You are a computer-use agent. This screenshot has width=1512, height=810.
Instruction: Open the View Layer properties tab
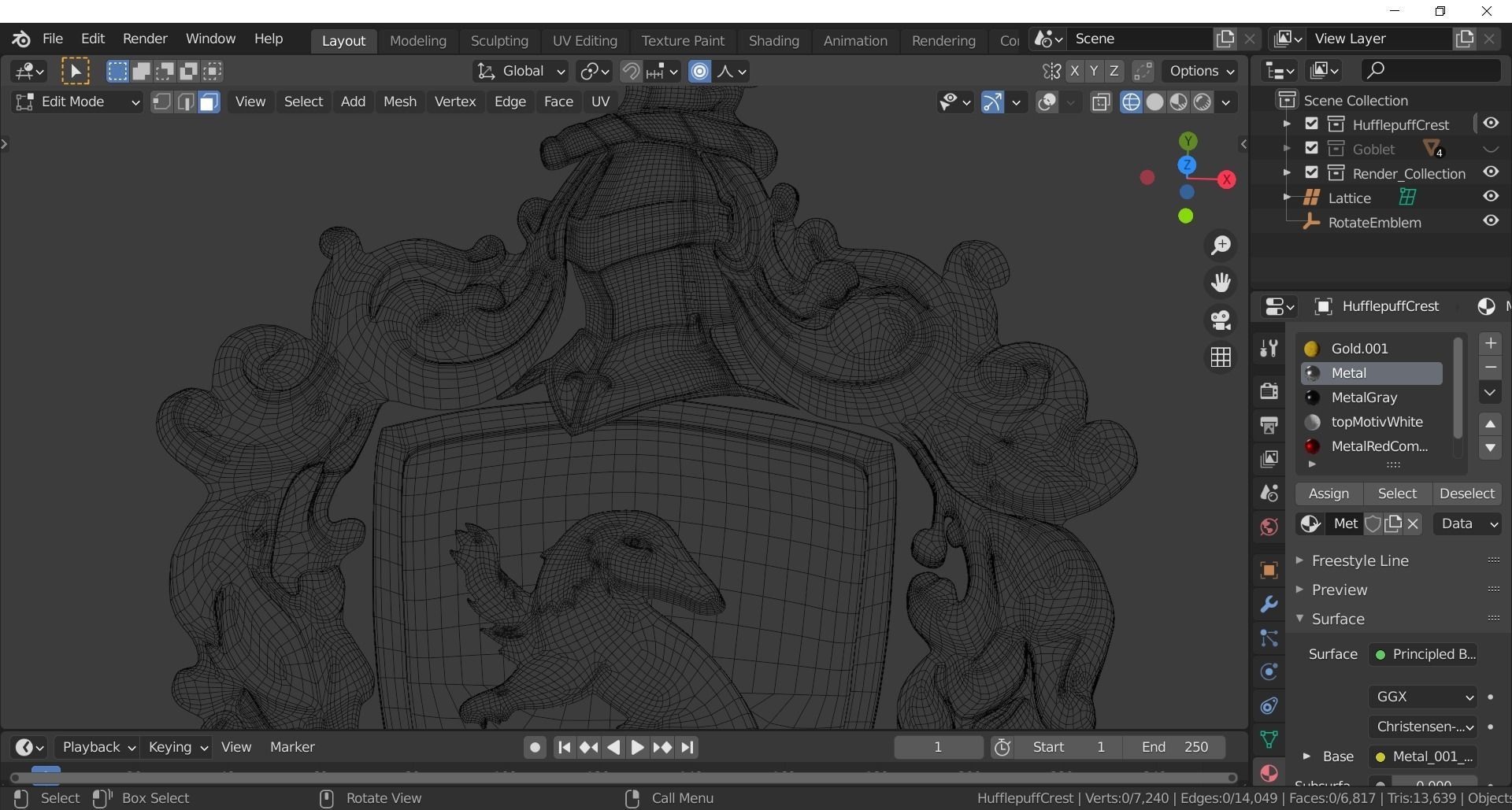click(x=1269, y=459)
